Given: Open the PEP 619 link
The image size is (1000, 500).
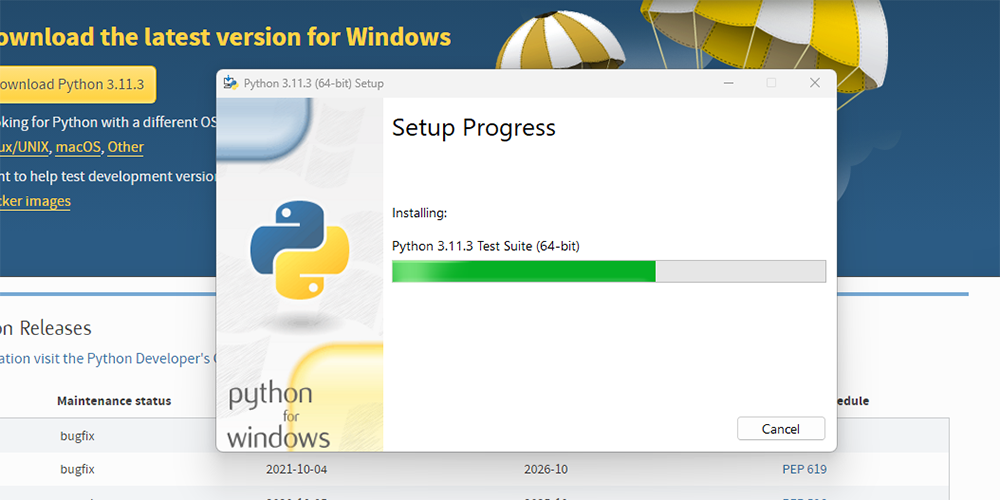Looking at the screenshot, I should point(804,469).
